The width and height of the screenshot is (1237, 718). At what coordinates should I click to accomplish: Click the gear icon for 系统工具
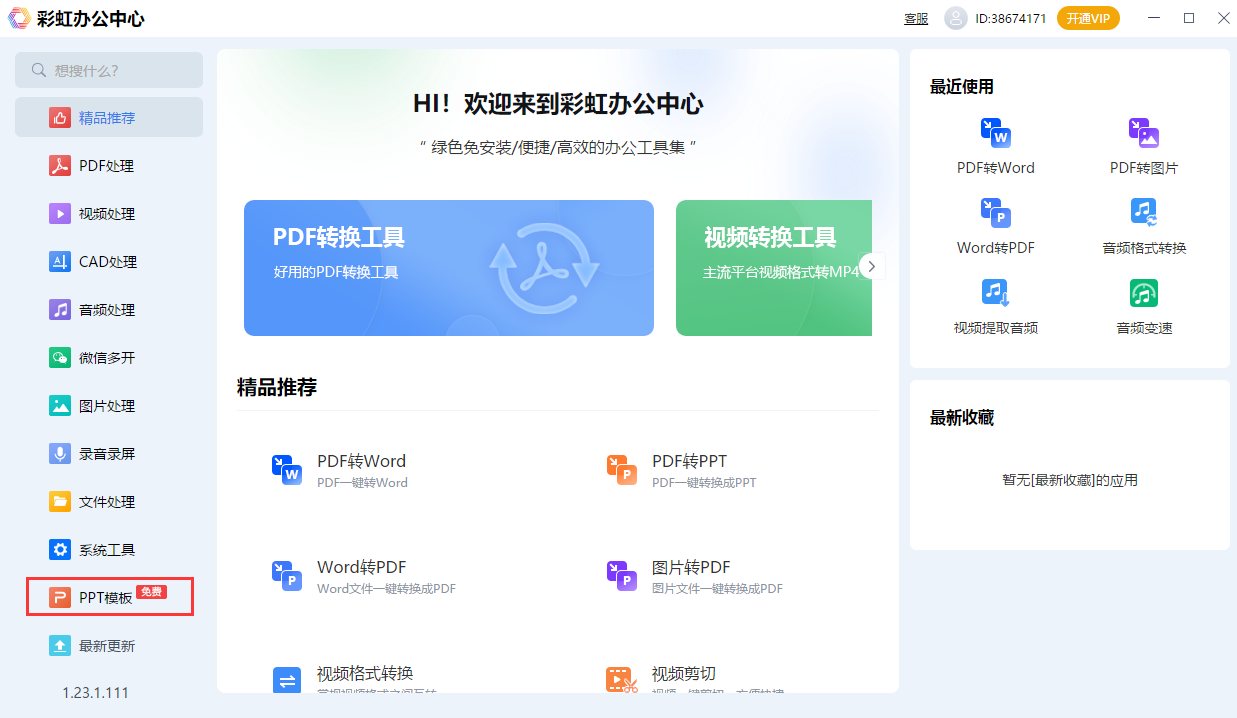[60, 550]
